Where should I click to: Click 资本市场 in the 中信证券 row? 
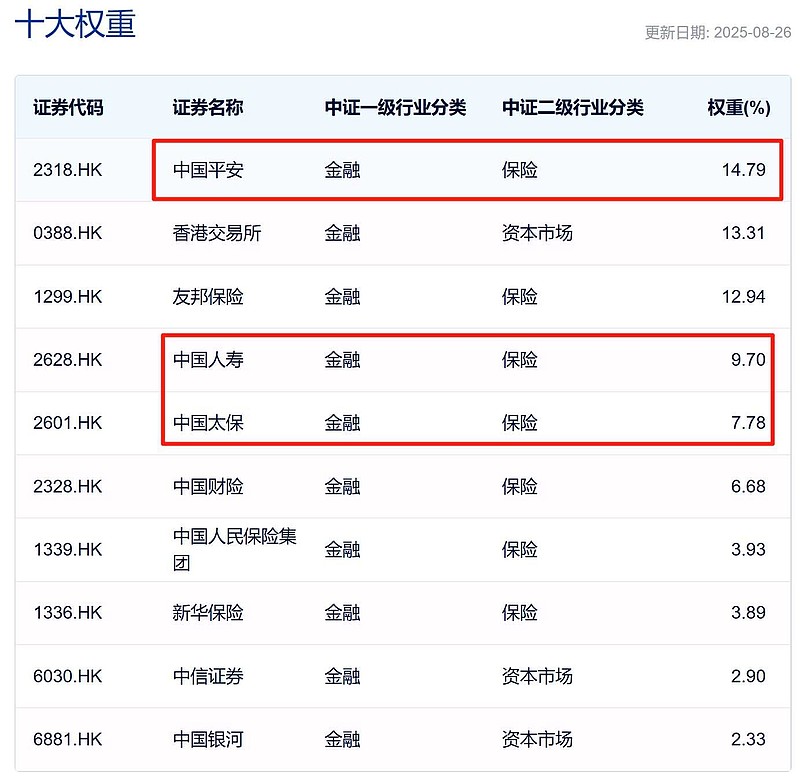point(537,676)
